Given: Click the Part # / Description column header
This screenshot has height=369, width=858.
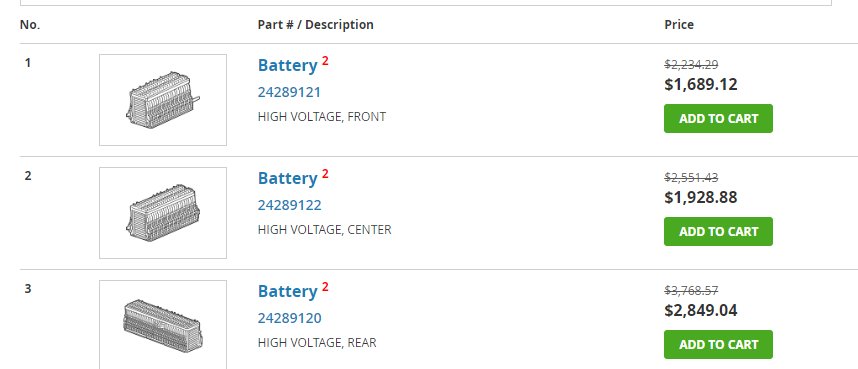Looking at the screenshot, I should (315, 25).
